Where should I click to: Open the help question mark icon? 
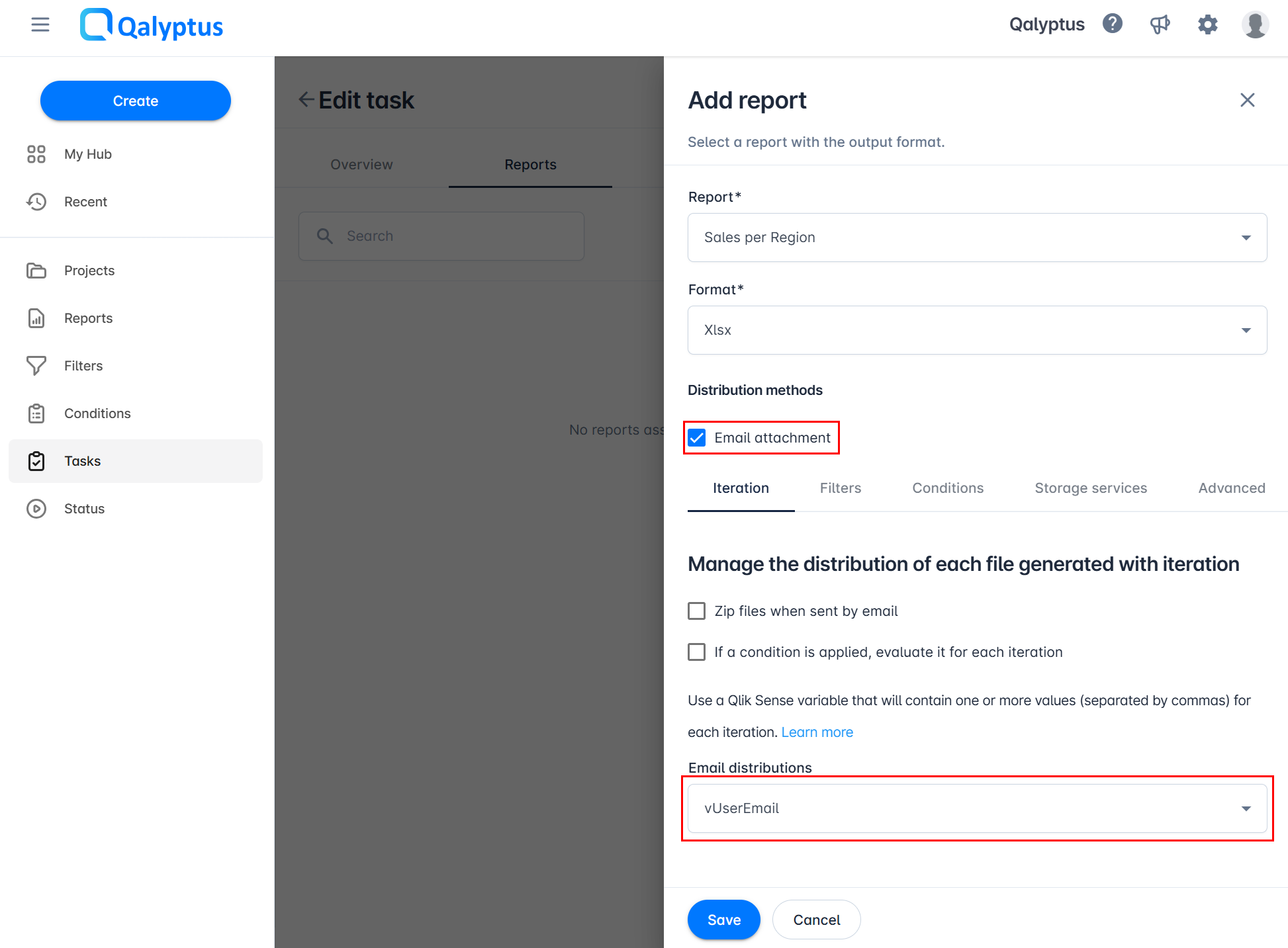[1113, 24]
